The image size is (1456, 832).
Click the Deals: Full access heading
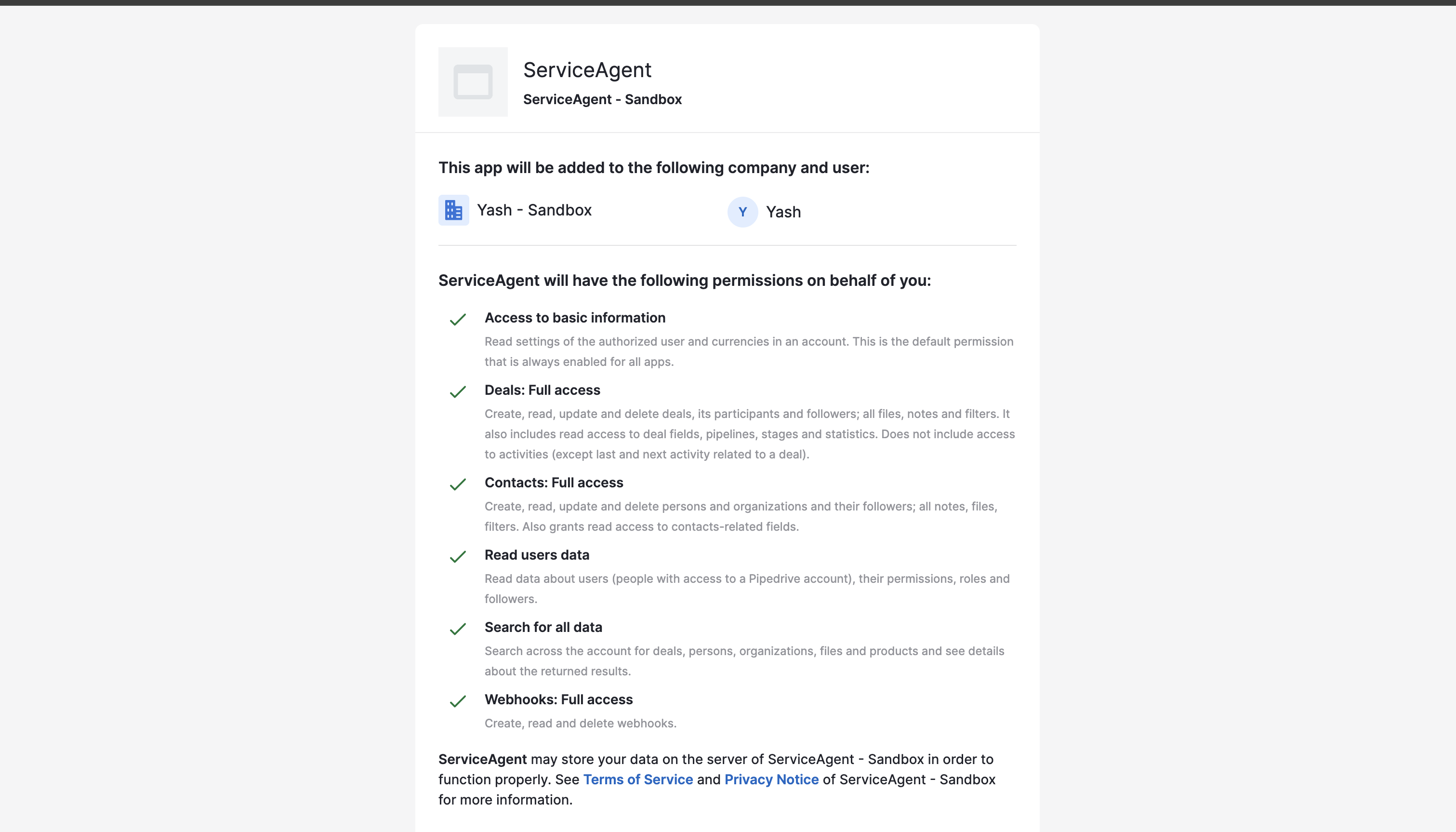click(543, 389)
